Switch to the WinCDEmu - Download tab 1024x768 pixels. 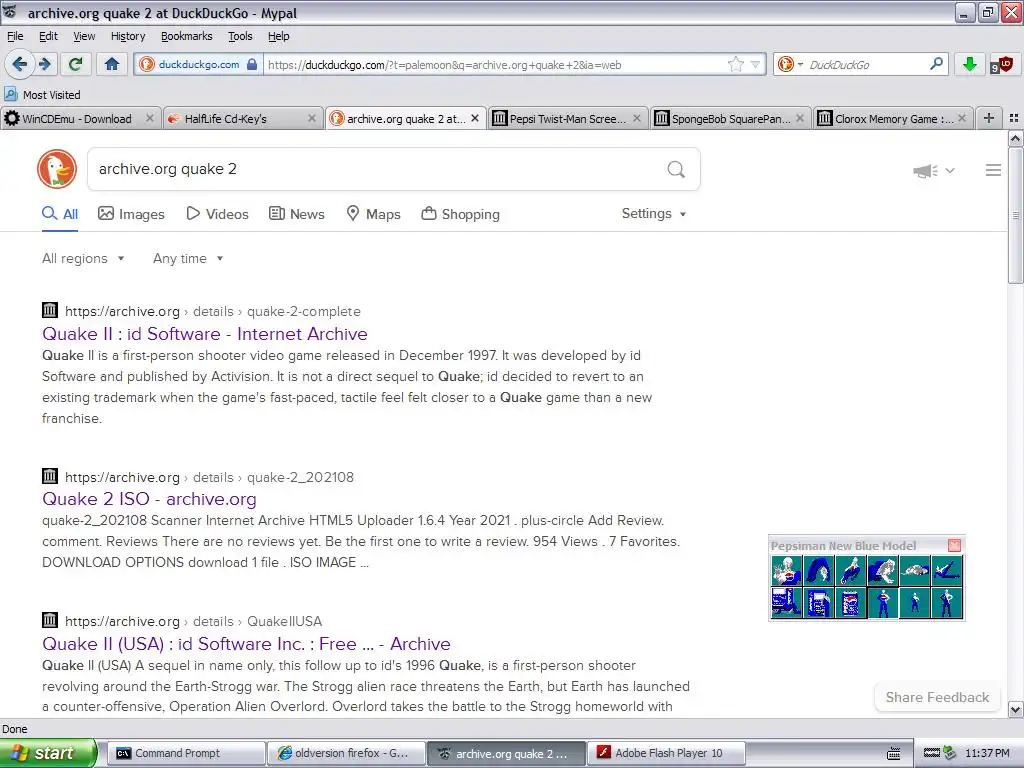(77, 118)
